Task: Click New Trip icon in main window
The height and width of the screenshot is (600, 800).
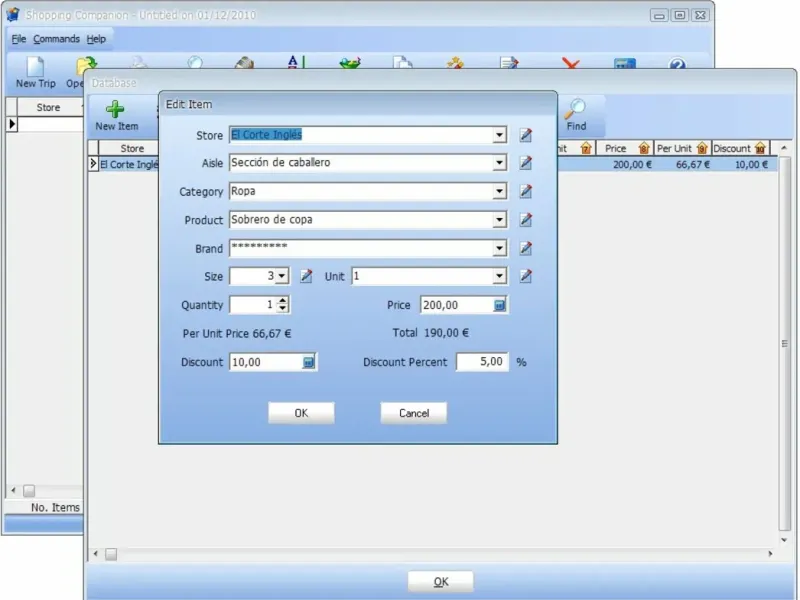Action: tap(36, 67)
